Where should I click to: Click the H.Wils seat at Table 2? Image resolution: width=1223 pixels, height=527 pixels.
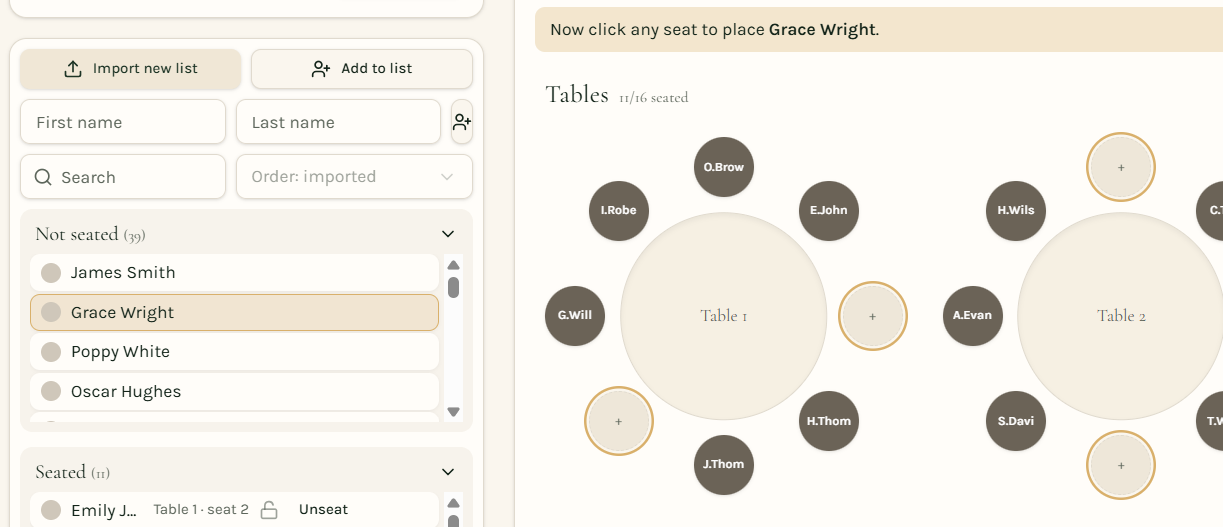(x=1016, y=211)
